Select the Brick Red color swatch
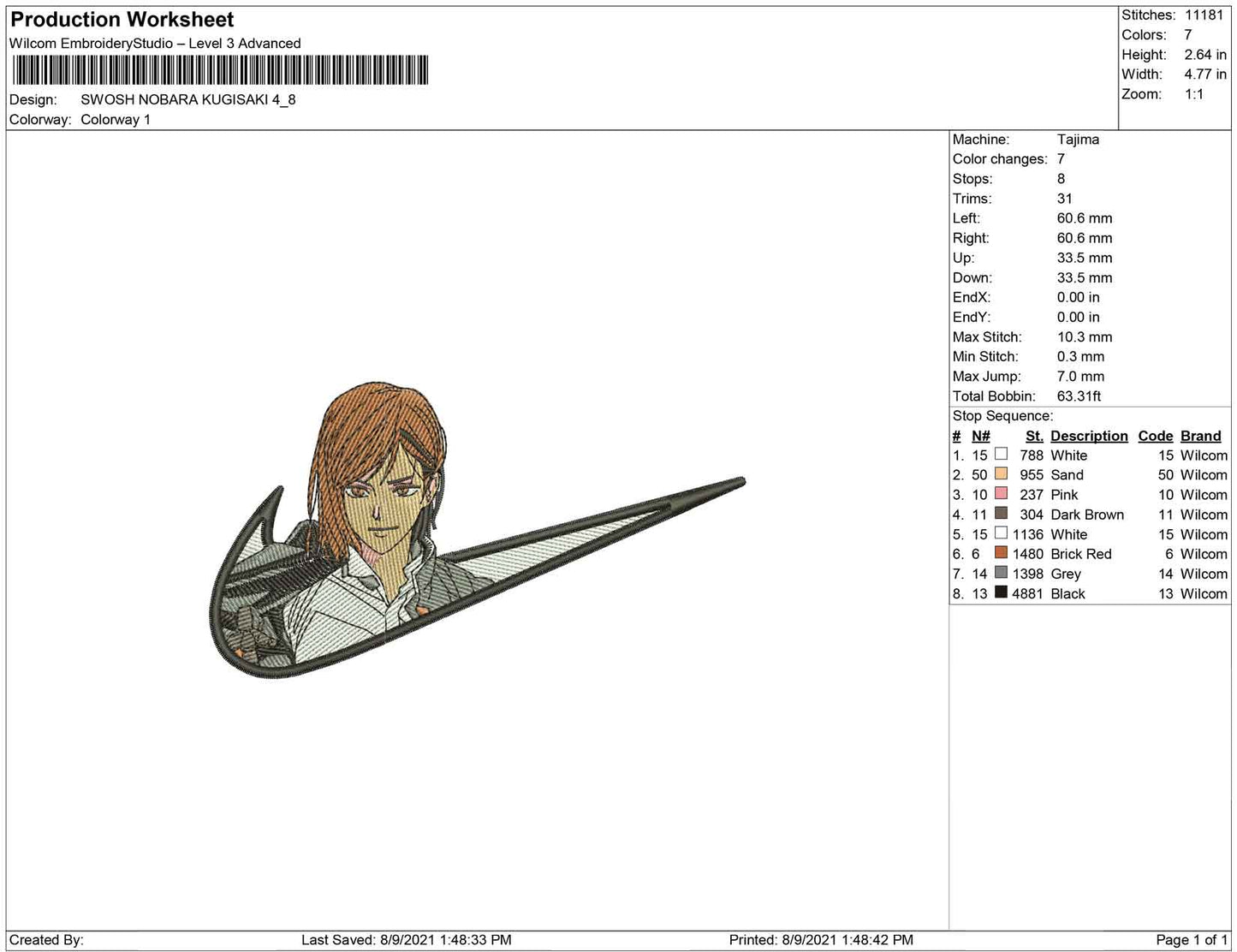 tap(1001, 553)
